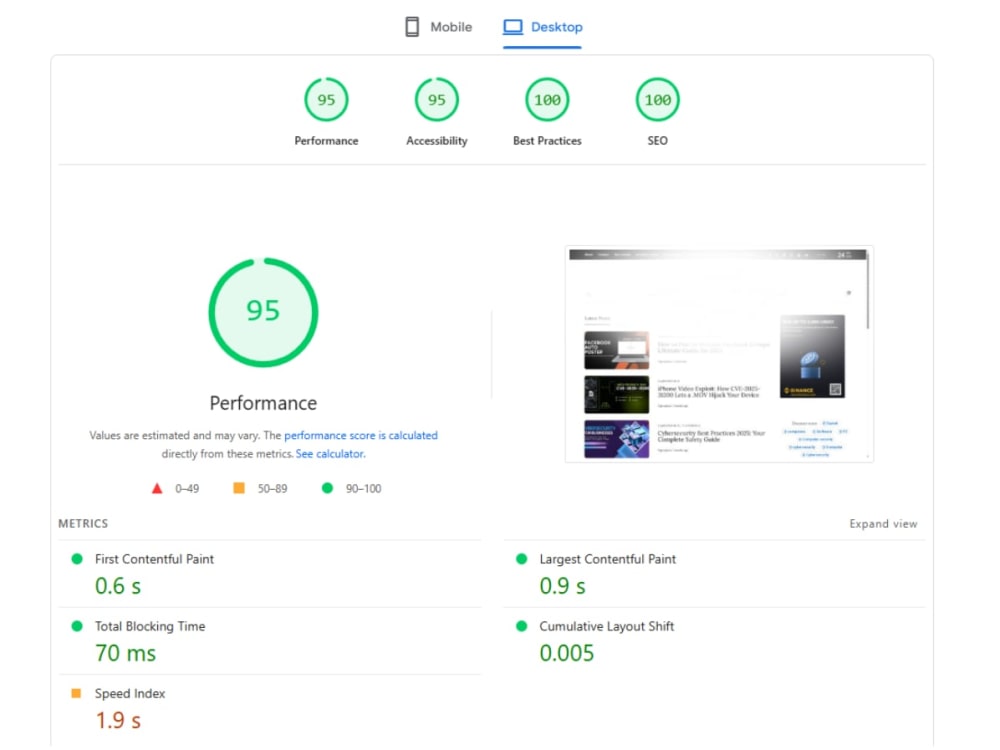Click the green circle 90–100 legend icon

pyautogui.click(x=327, y=488)
